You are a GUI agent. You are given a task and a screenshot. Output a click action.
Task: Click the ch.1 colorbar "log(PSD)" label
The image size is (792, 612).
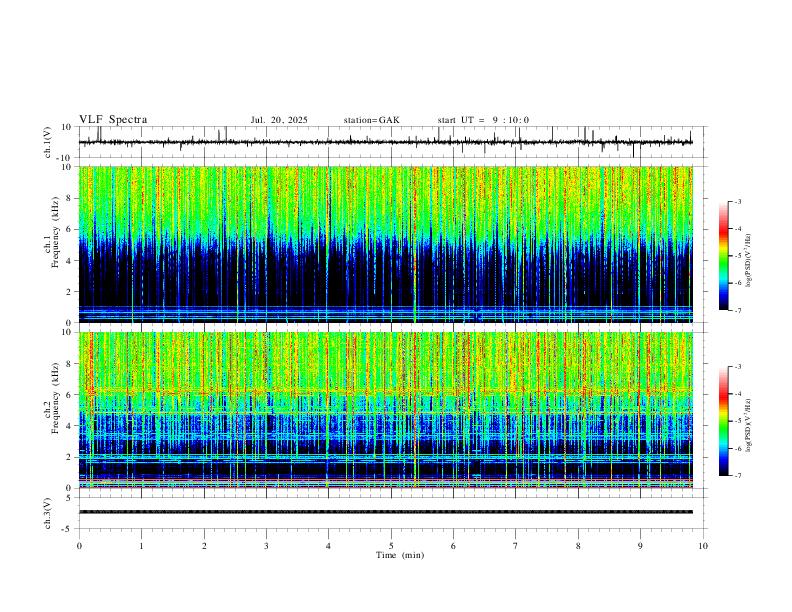(748, 260)
